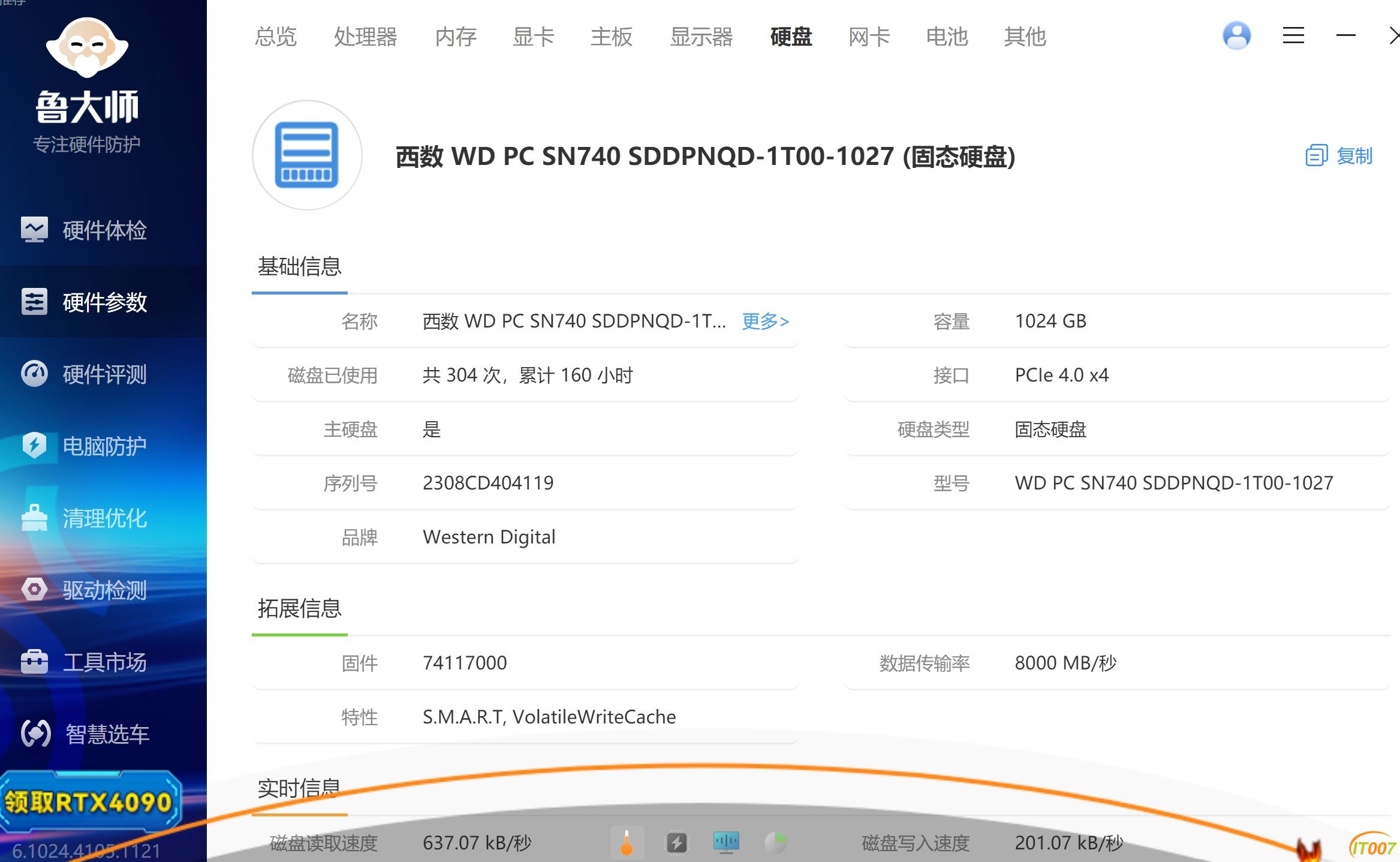Click the 拓展信息 section header

point(299,608)
